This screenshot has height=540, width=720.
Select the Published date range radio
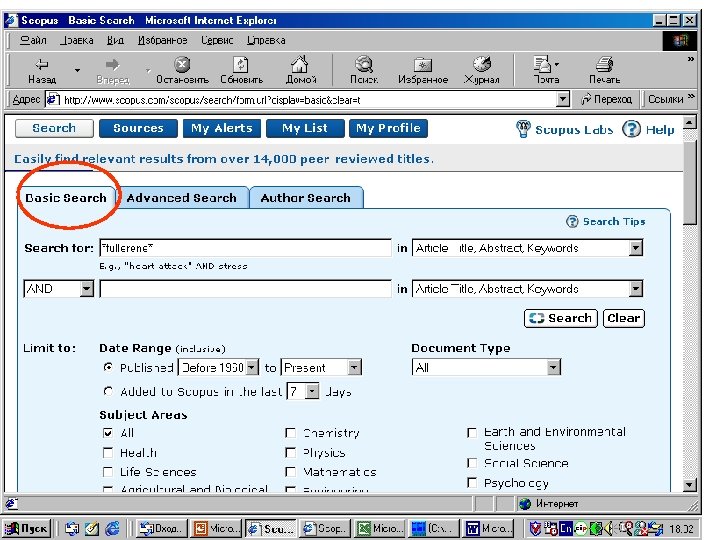(108, 367)
